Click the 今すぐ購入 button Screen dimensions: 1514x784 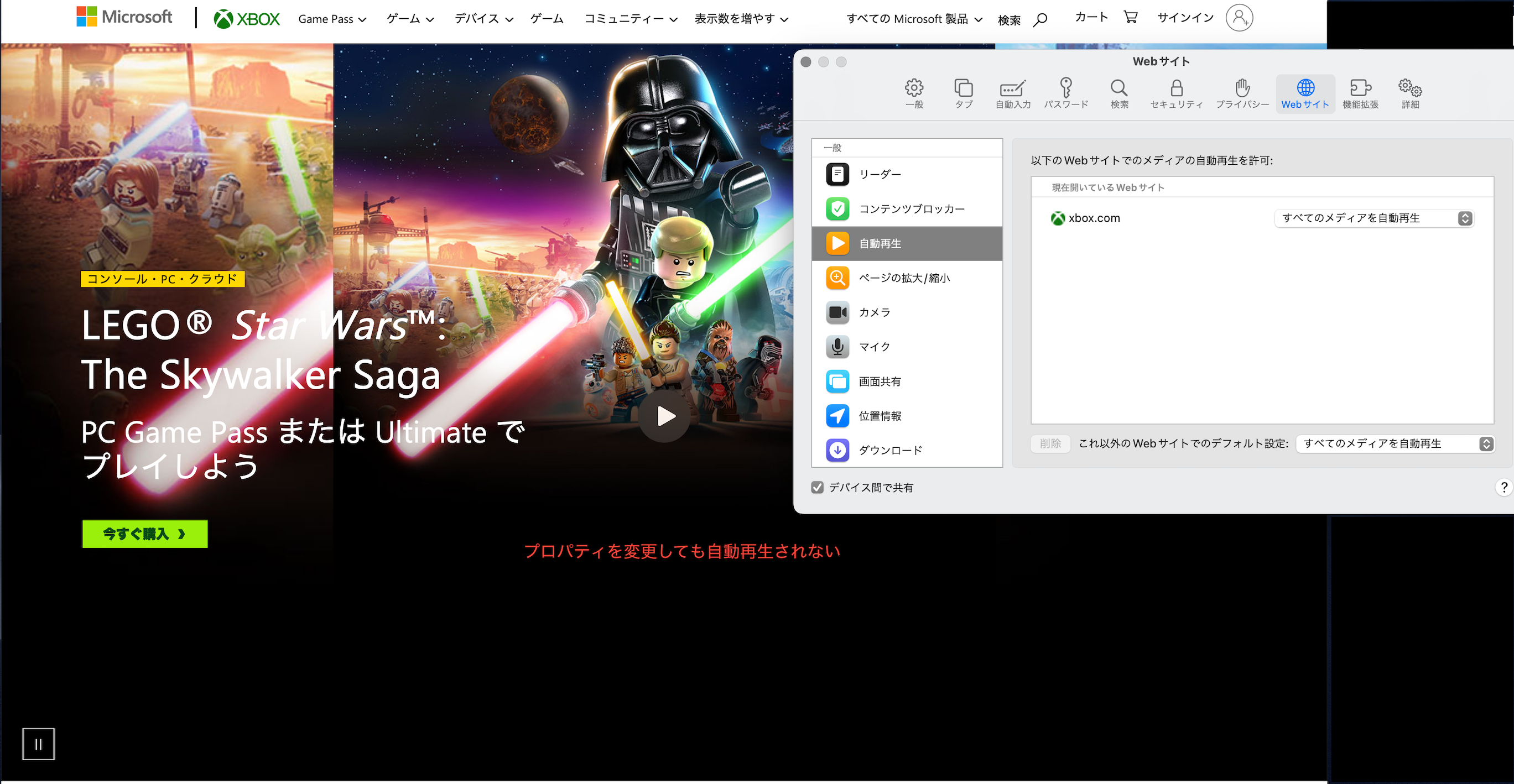click(x=144, y=534)
